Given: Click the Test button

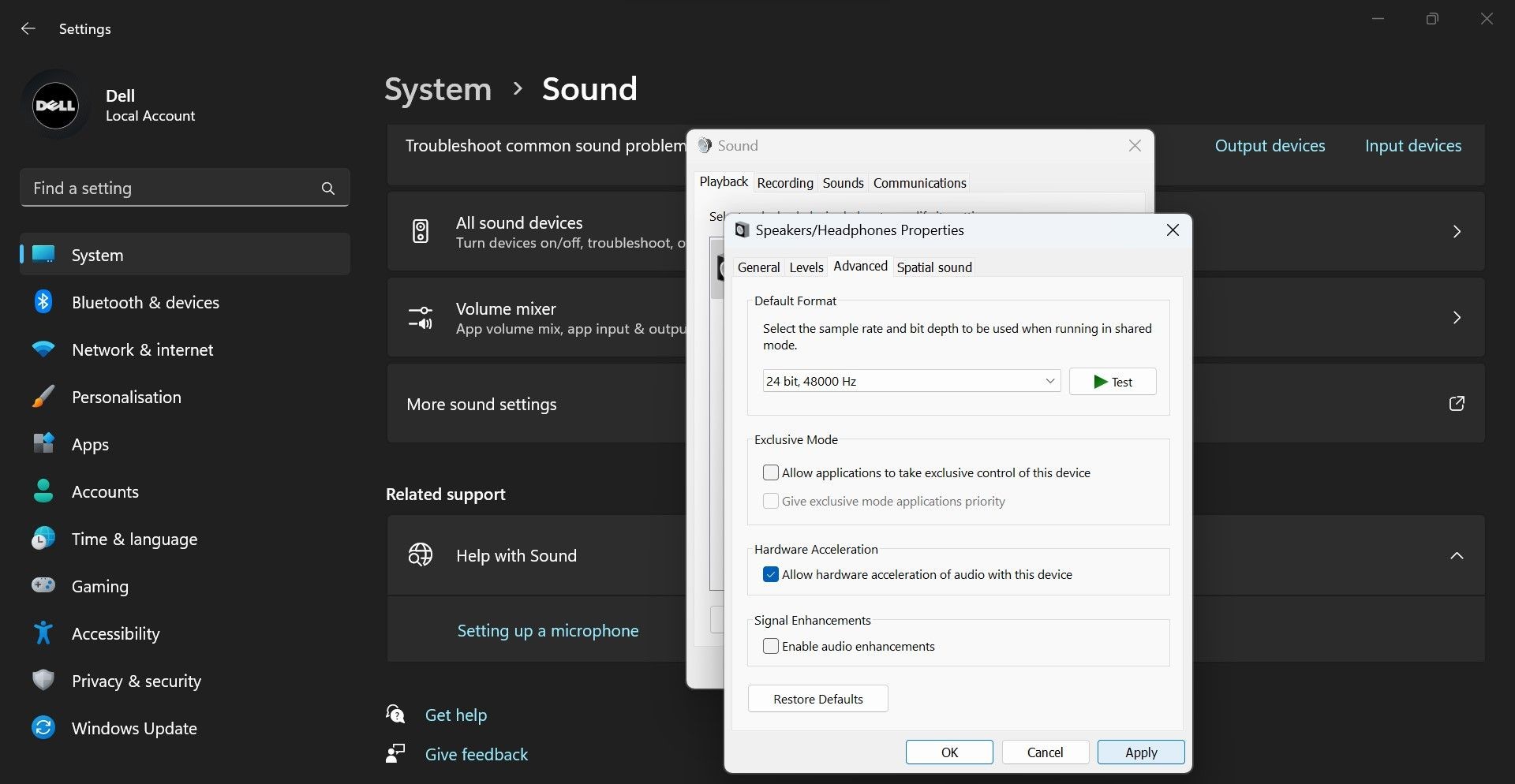Looking at the screenshot, I should point(1113,382).
